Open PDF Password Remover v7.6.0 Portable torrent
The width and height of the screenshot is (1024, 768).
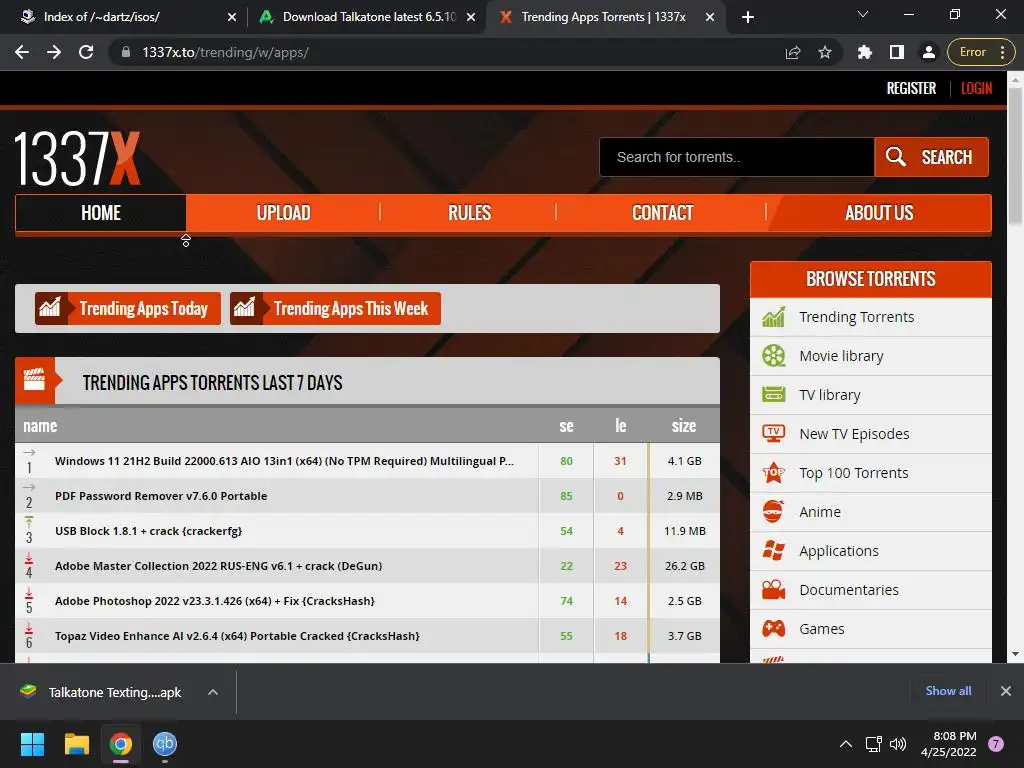coord(161,496)
